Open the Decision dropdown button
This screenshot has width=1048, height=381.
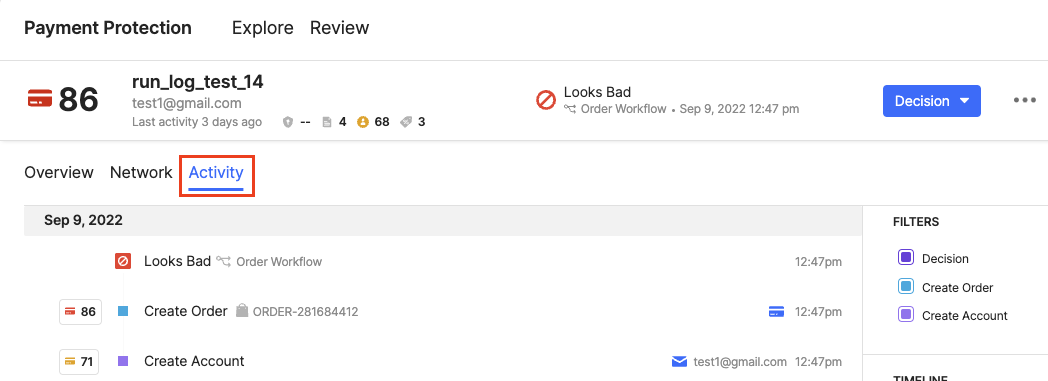click(932, 101)
